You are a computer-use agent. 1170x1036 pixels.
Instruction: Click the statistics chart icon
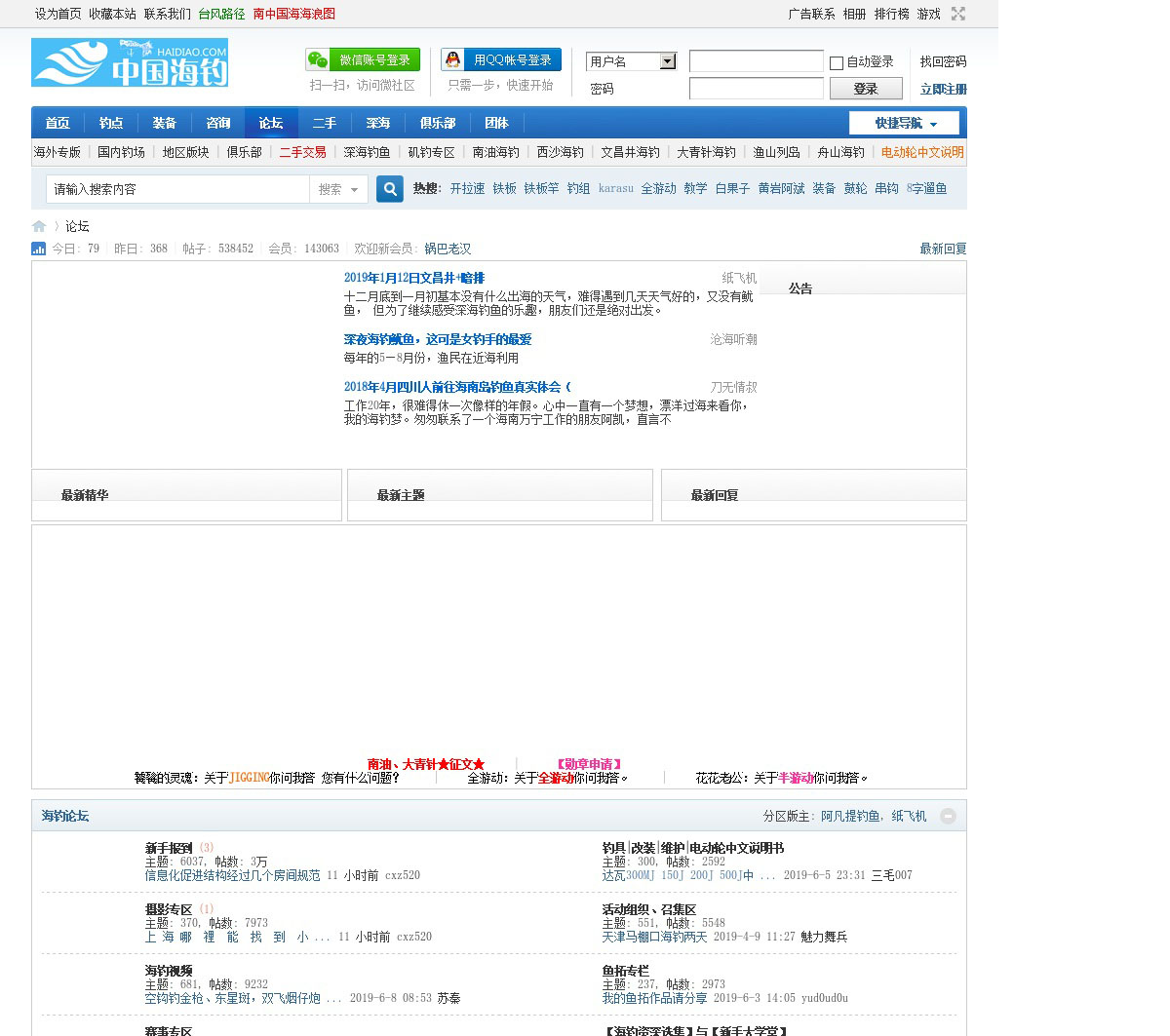pos(39,249)
